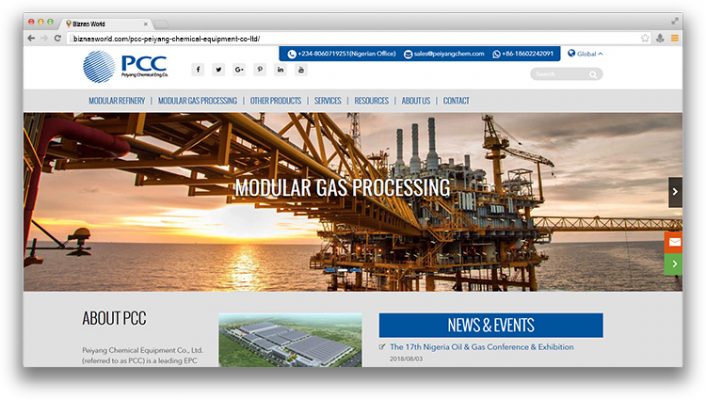The height and width of the screenshot is (400, 706).
Task: Click the 2018/08/03 news date
Action: click(406, 359)
